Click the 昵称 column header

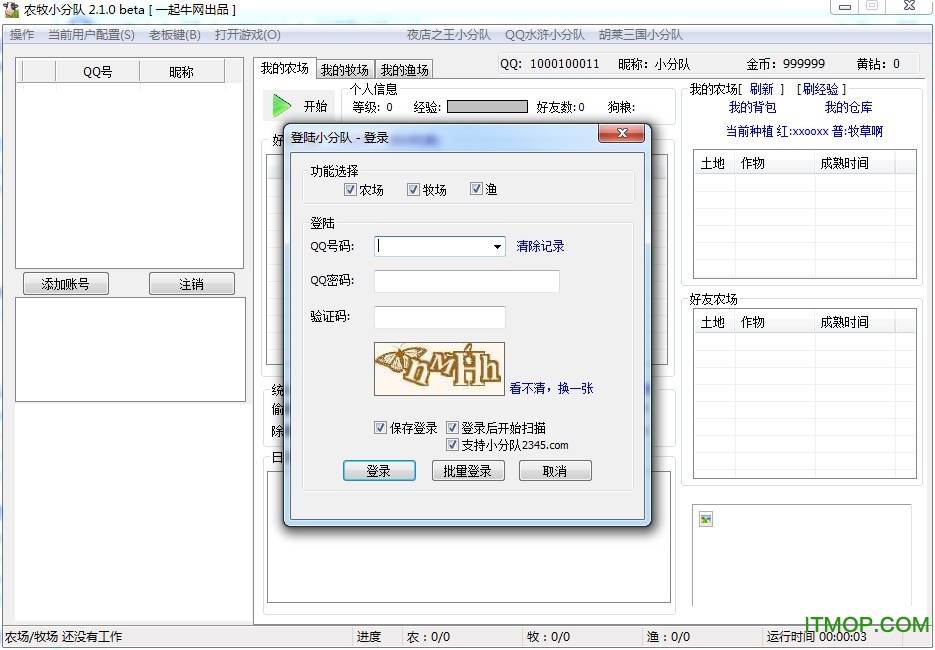(181, 72)
